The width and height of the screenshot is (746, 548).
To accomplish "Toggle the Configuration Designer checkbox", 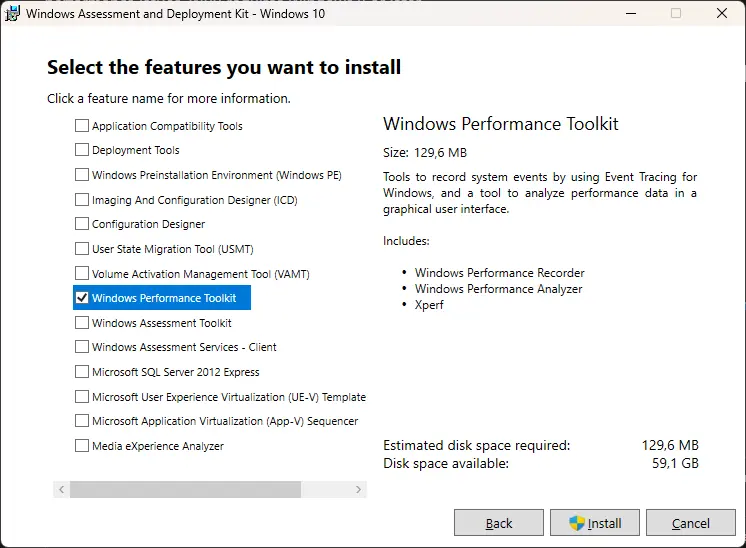I will (x=82, y=224).
